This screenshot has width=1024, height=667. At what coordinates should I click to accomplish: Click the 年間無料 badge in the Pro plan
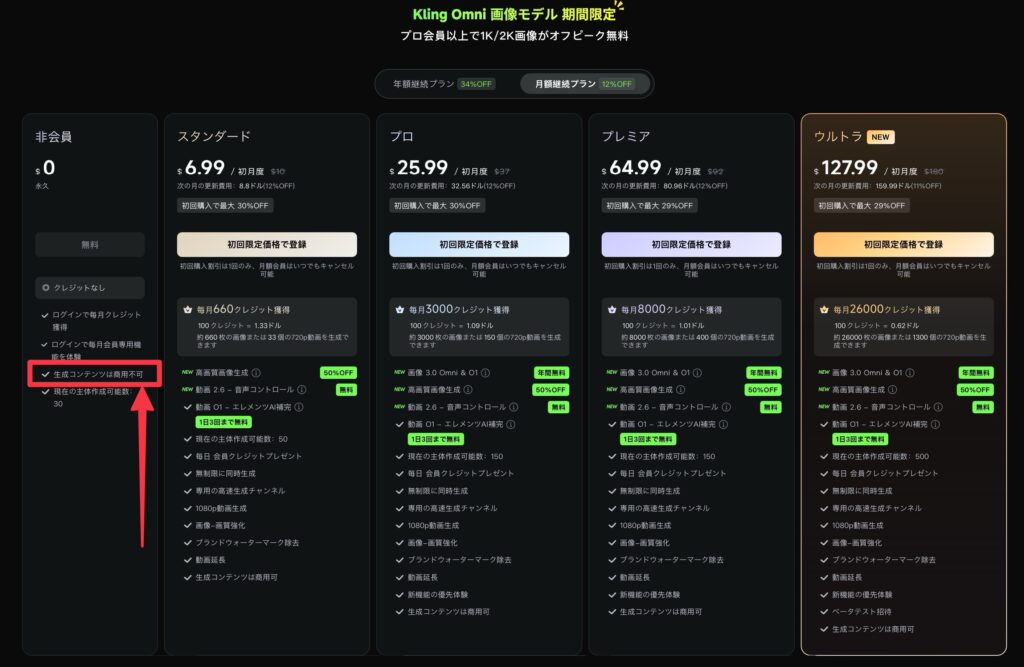coord(550,373)
